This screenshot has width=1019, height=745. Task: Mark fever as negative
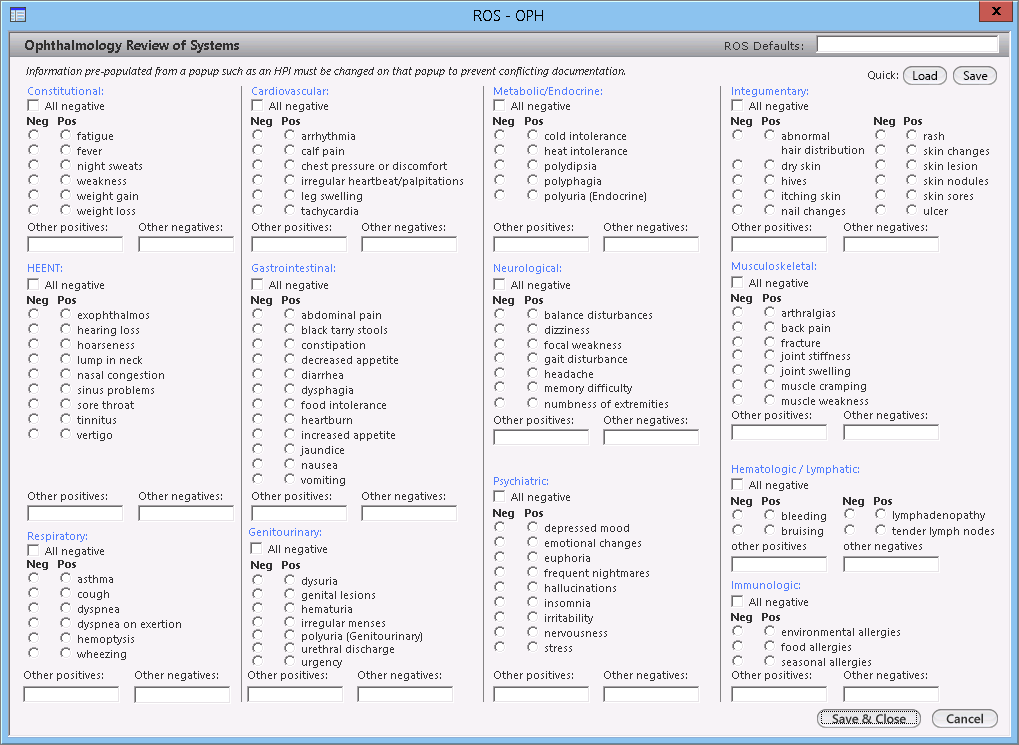[33, 150]
